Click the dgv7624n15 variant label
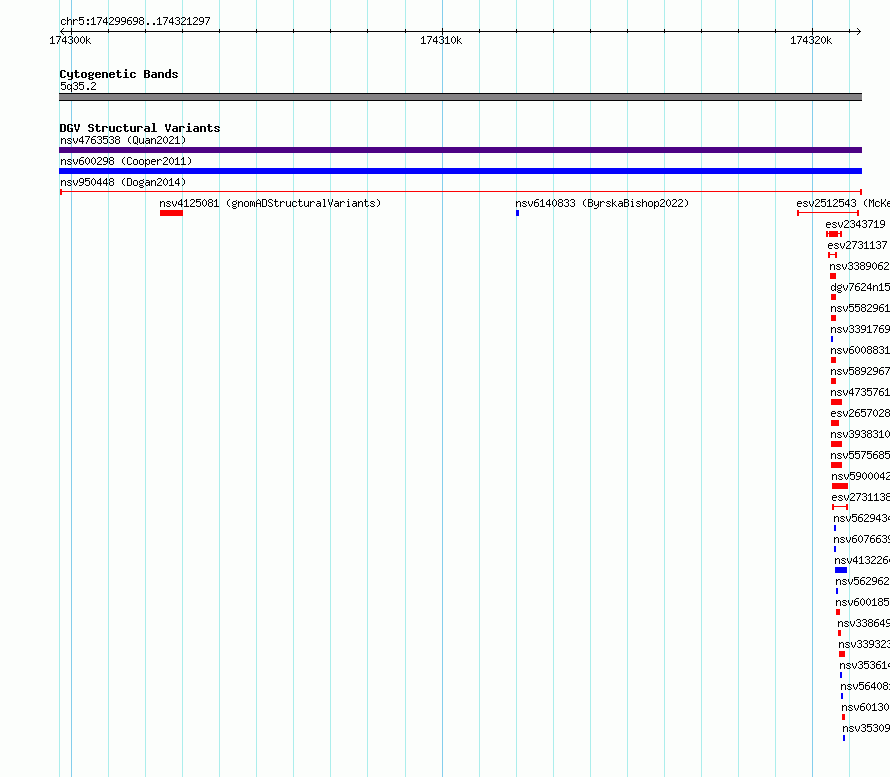Screen dimensions: 890x777 [860, 287]
